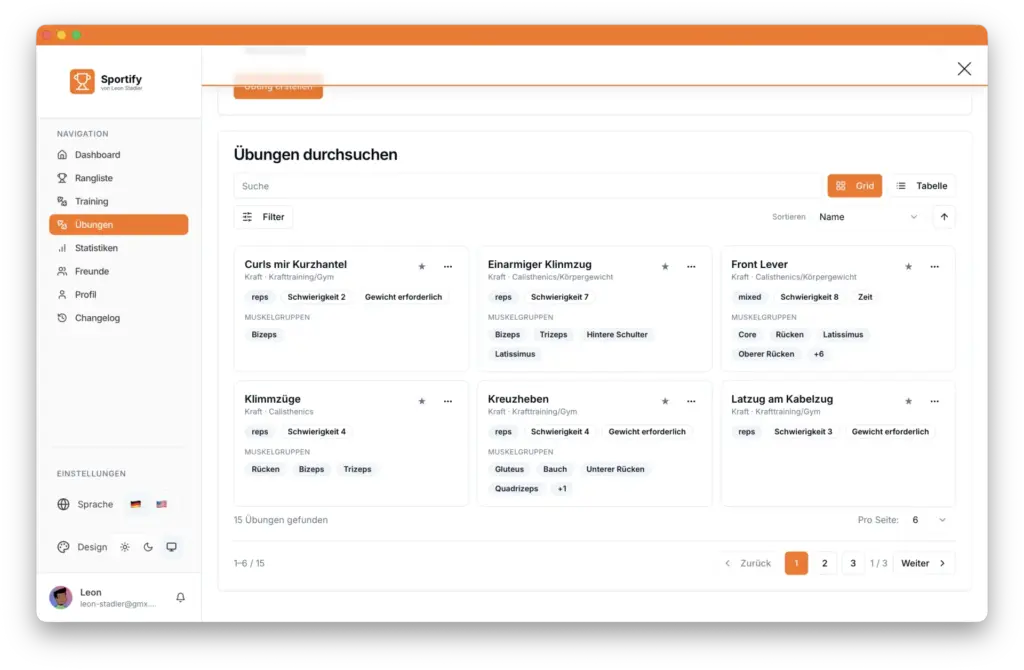
Task: Enable dark mode moon design
Action: click(148, 547)
